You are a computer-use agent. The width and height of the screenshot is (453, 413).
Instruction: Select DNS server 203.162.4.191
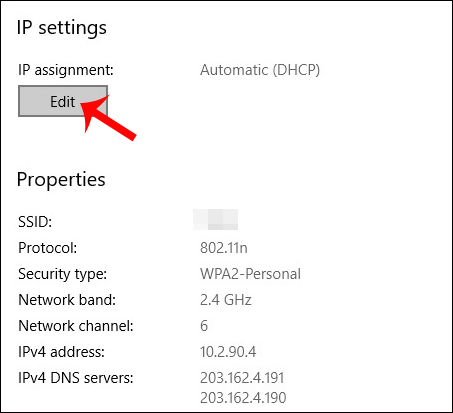tap(242, 378)
